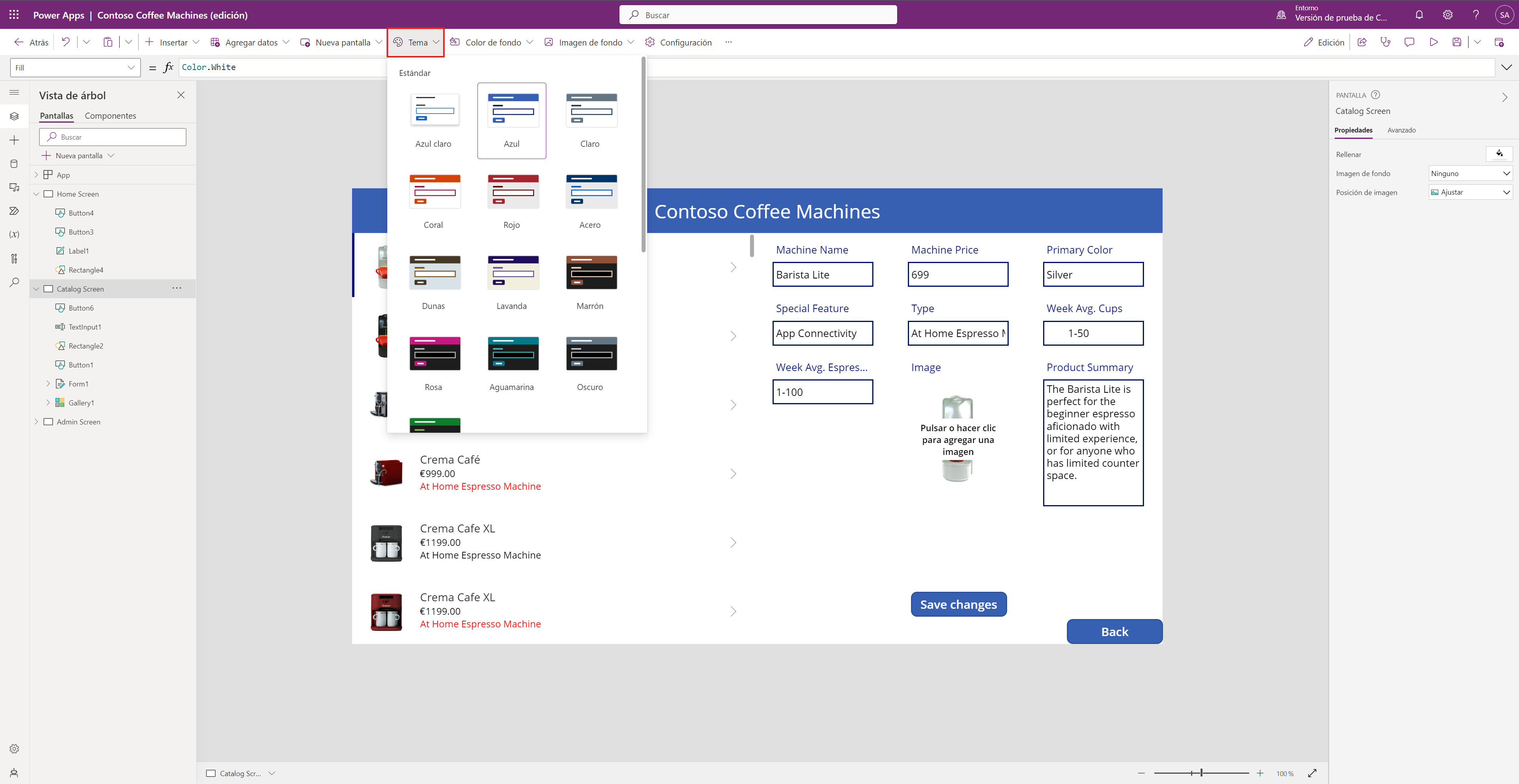This screenshot has height=784, width=1519.
Task: Select Rectangle2 in the tree view
Action: click(85, 345)
